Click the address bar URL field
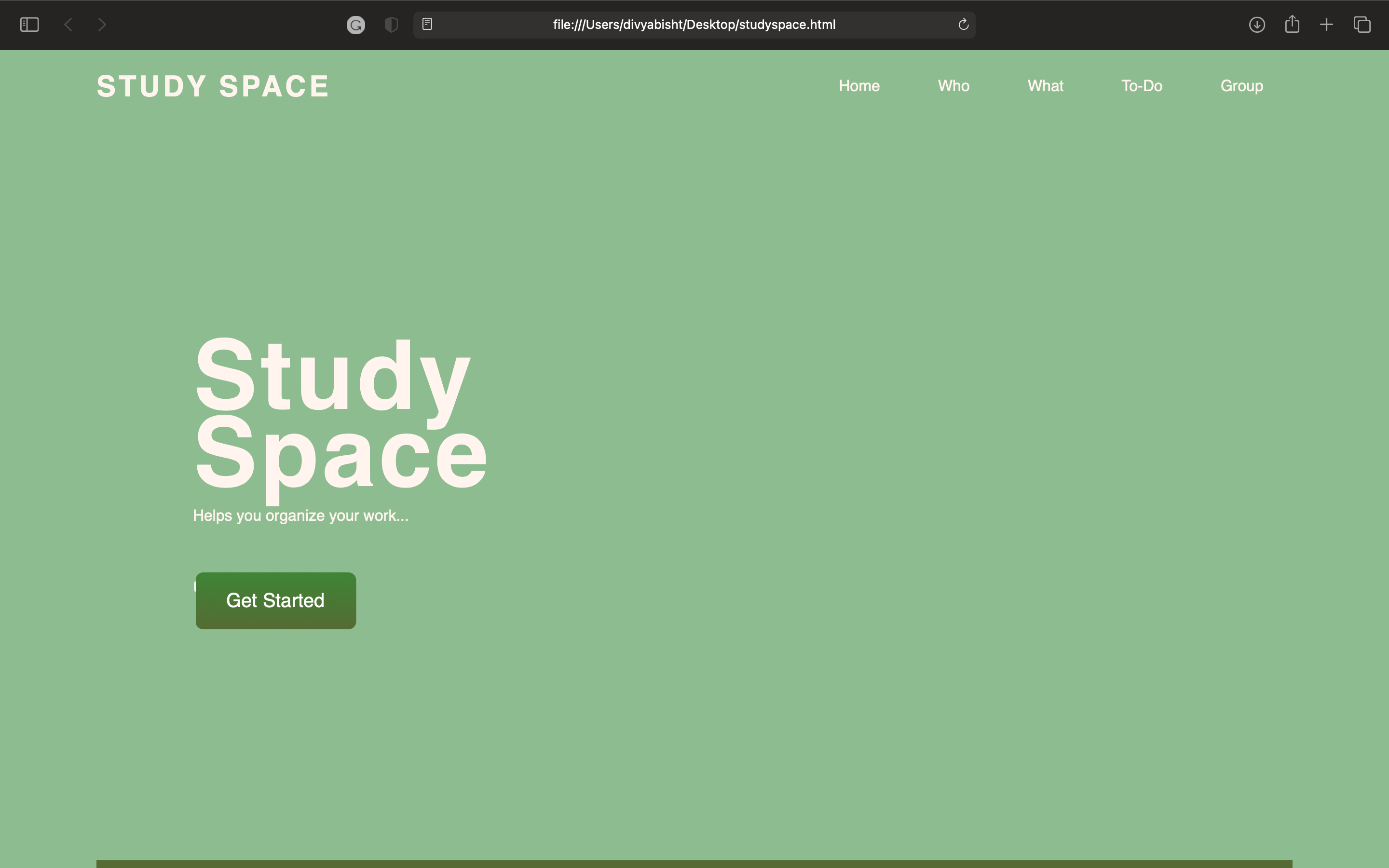Screen dimensions: 1389x868 pyautogui.click(x=694, y=25)
